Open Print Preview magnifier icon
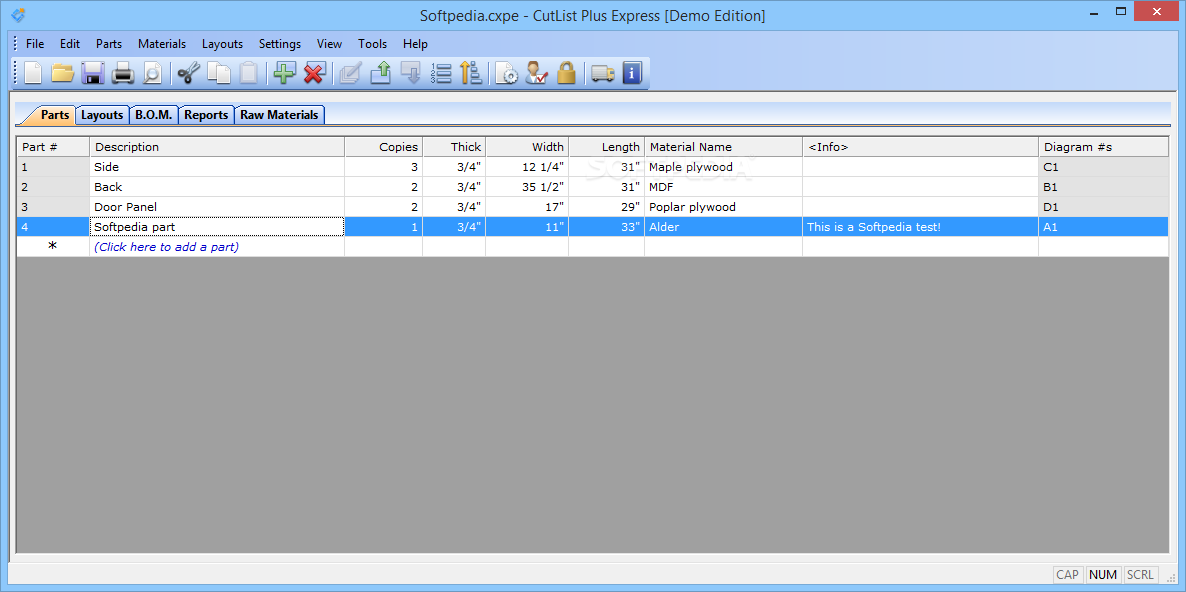 153,73
